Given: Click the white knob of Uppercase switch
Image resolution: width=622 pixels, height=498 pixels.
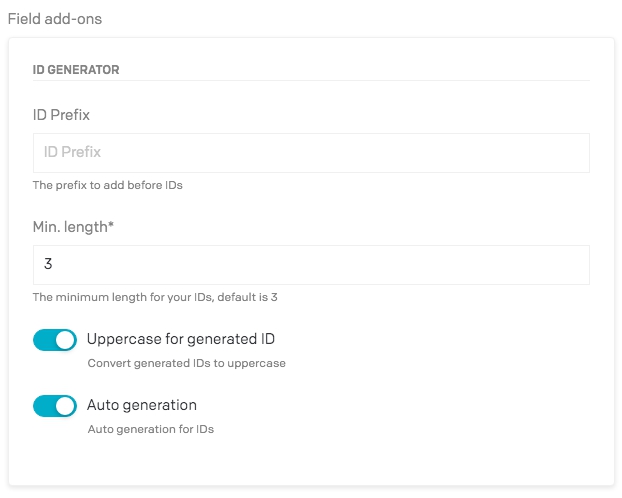Looking at the screenshot, I should tap(65, 340).
